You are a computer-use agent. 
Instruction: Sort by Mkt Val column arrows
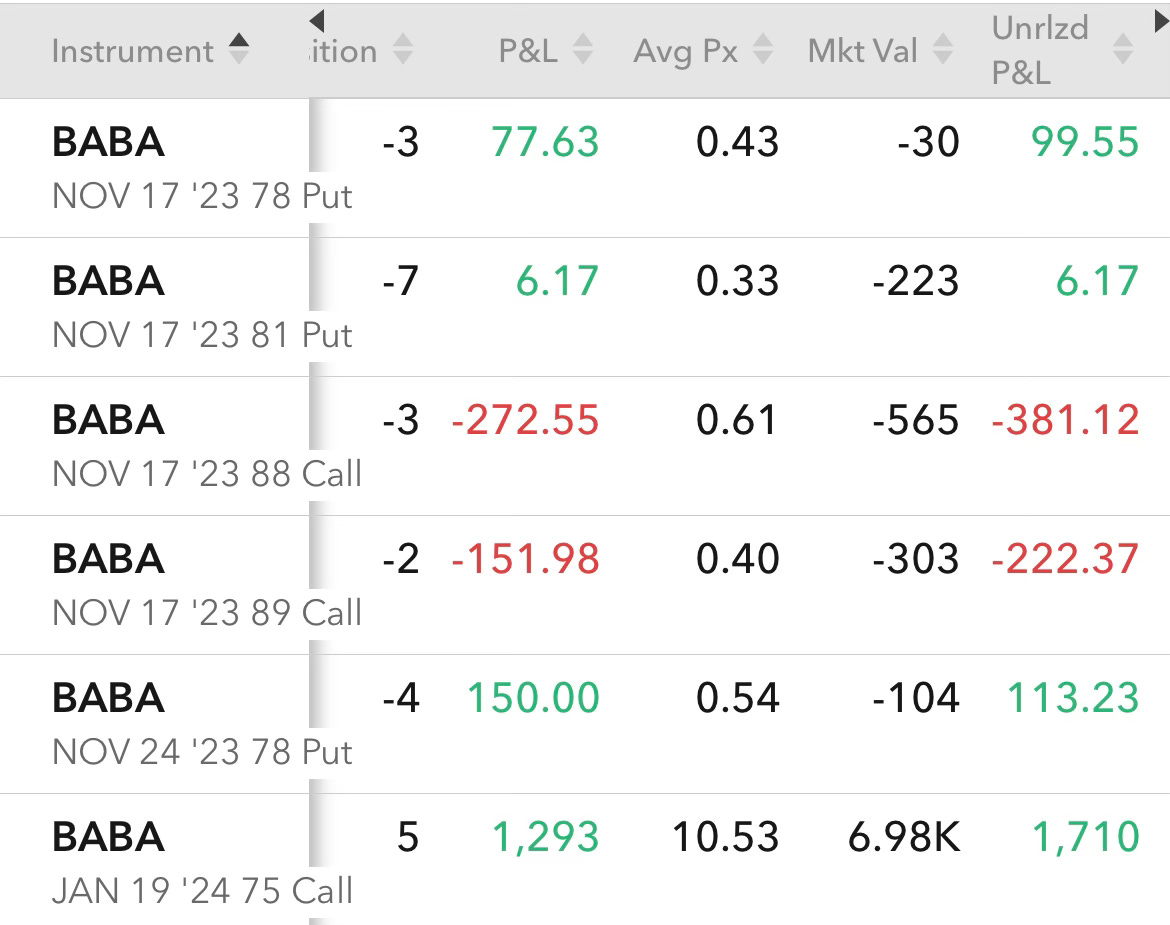943,49
